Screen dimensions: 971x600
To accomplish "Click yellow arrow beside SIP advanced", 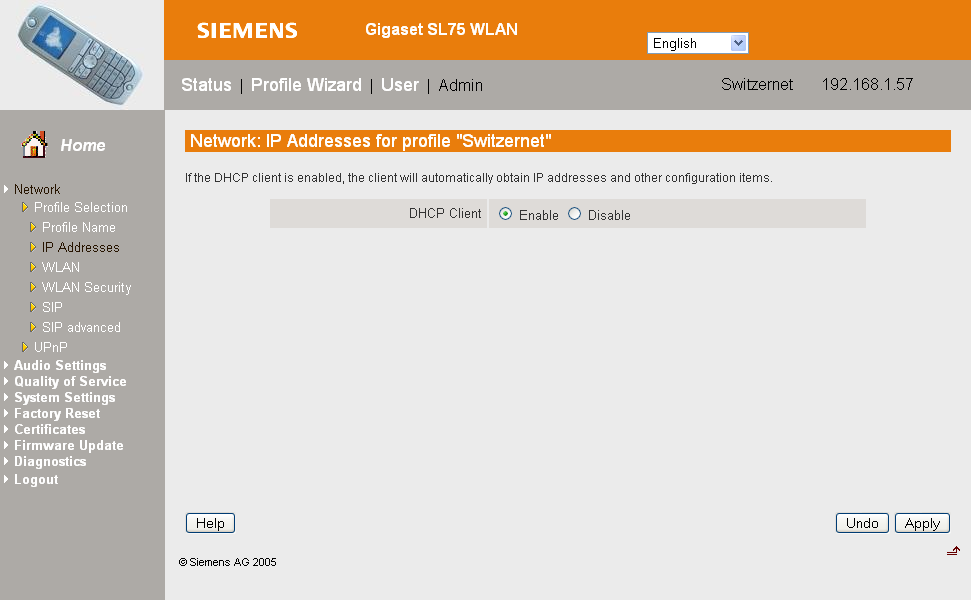I will point(33,328).
